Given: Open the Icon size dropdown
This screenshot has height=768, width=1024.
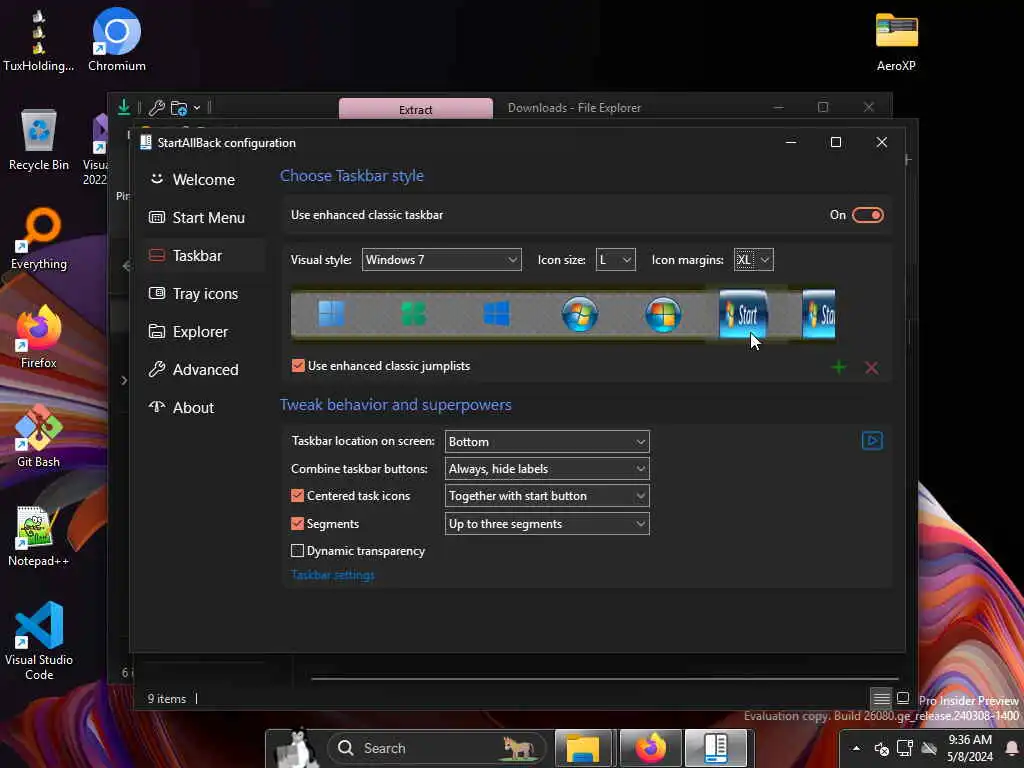Looking at the screenshot, I should [615, 260].
